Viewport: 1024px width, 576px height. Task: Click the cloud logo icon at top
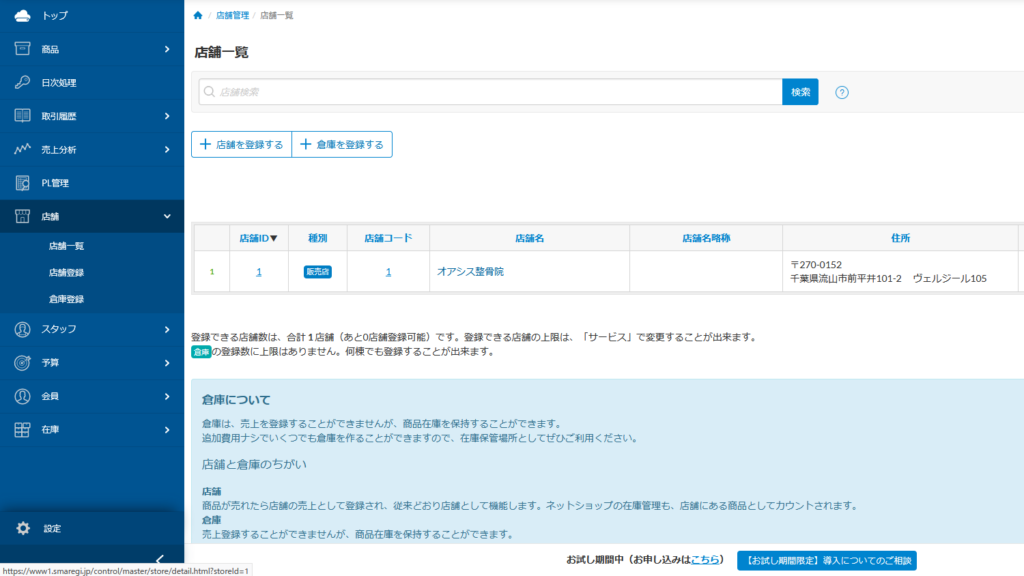tap(22, 16)
